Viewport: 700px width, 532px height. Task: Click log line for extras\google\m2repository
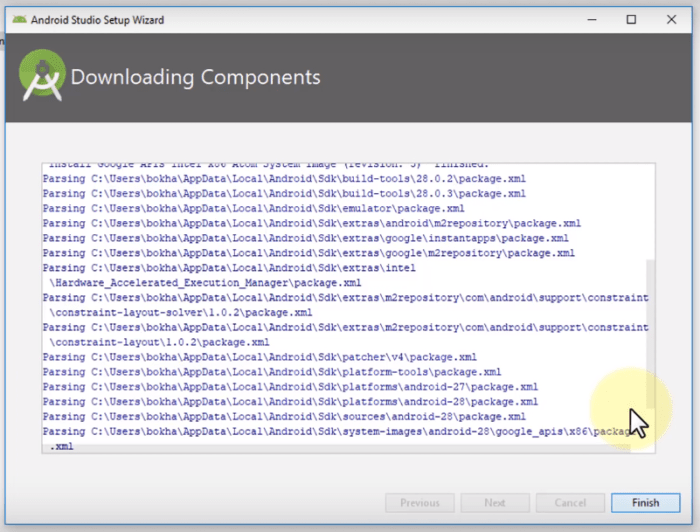pyautogui.click(x=308, y=253)
